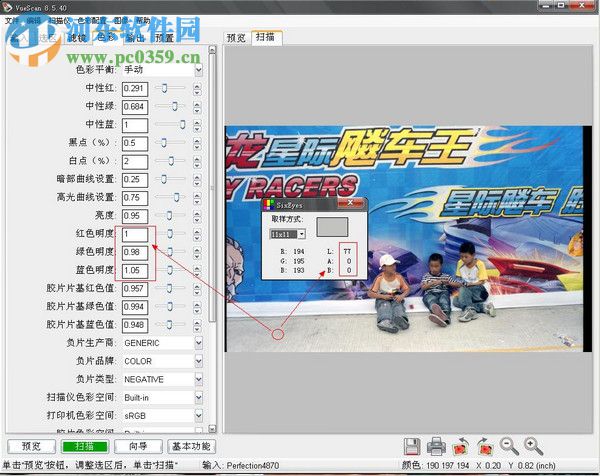The height and width of the screenshot is (476, 600).
Task: Click the 绿色明度 value field 0.98
Action: [135, 252]
